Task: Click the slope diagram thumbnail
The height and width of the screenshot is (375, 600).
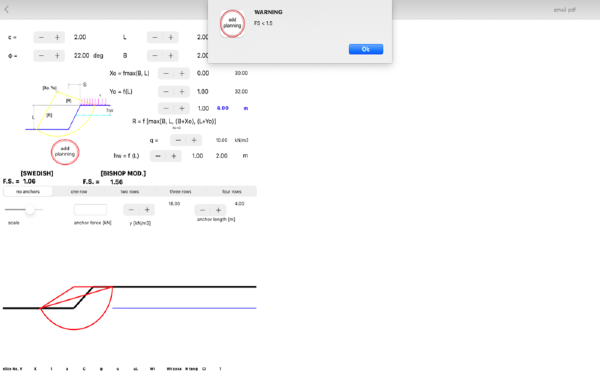Action: tap(69, 109)
